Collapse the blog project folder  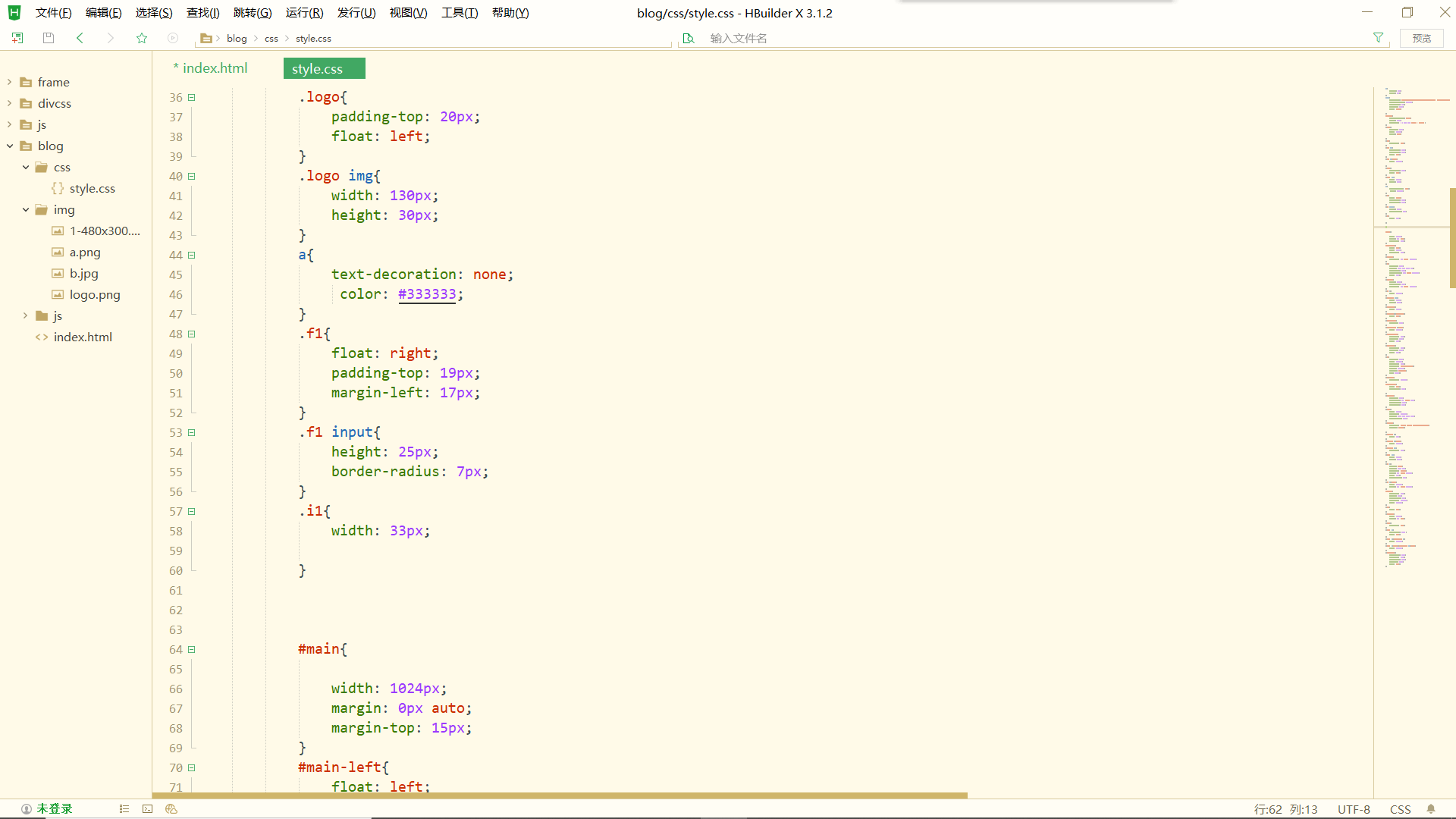pos(10,146)
